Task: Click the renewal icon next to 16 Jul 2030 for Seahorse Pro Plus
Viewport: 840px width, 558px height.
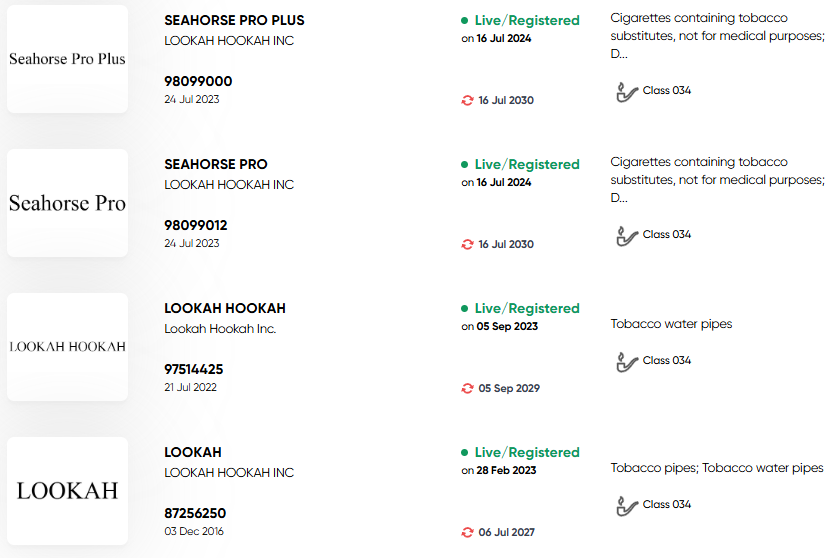Action: [x=467, y=100]
